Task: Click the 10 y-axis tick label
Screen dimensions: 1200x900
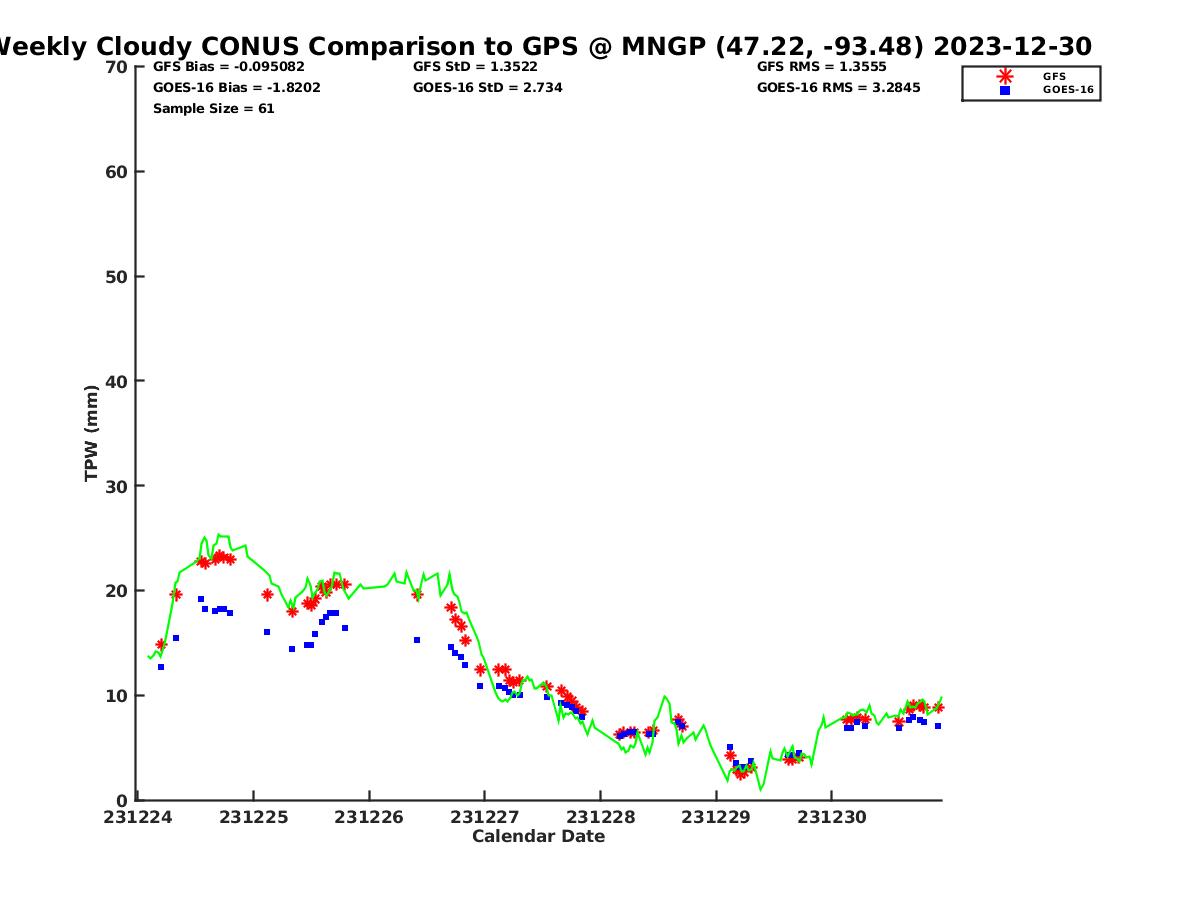Action: click(117, 695)
